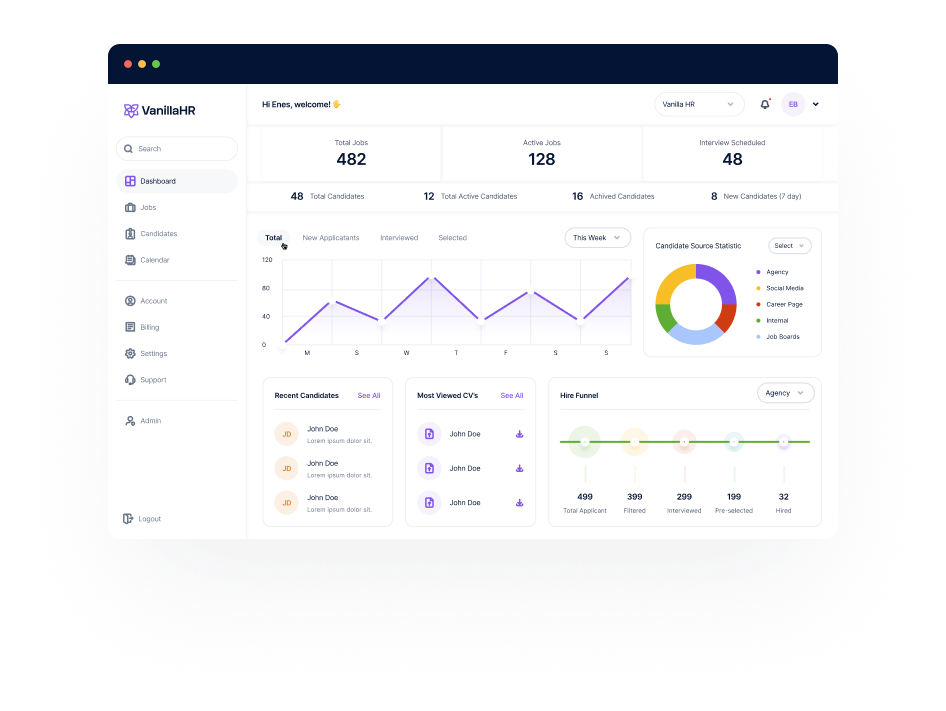Screen dimensions: 946x711
Task: Click the Hired funnel node
Action: point(783,442)
